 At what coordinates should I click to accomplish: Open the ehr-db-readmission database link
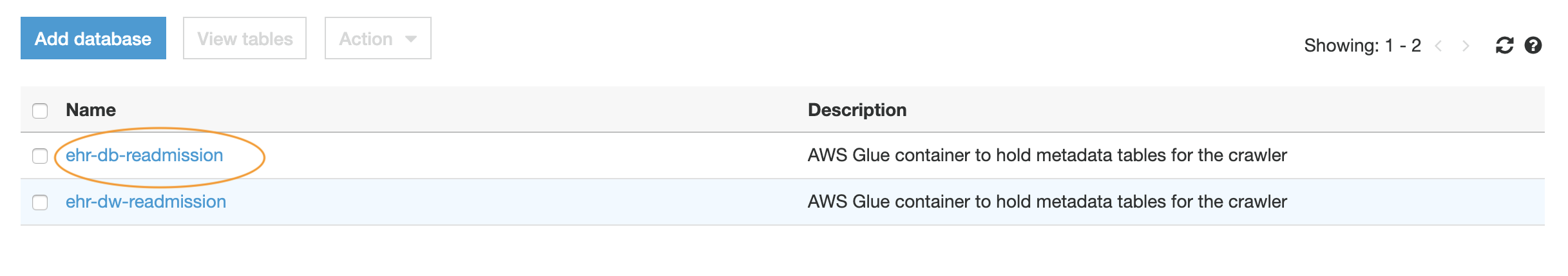point(144,155)
